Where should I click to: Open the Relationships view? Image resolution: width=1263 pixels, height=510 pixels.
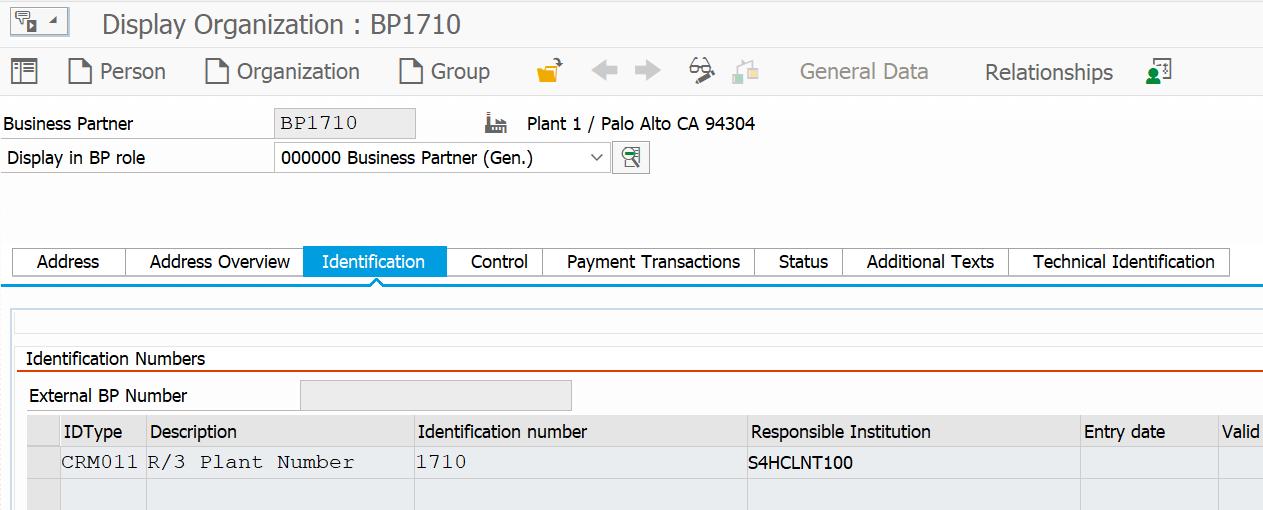tap(1049, 72)
